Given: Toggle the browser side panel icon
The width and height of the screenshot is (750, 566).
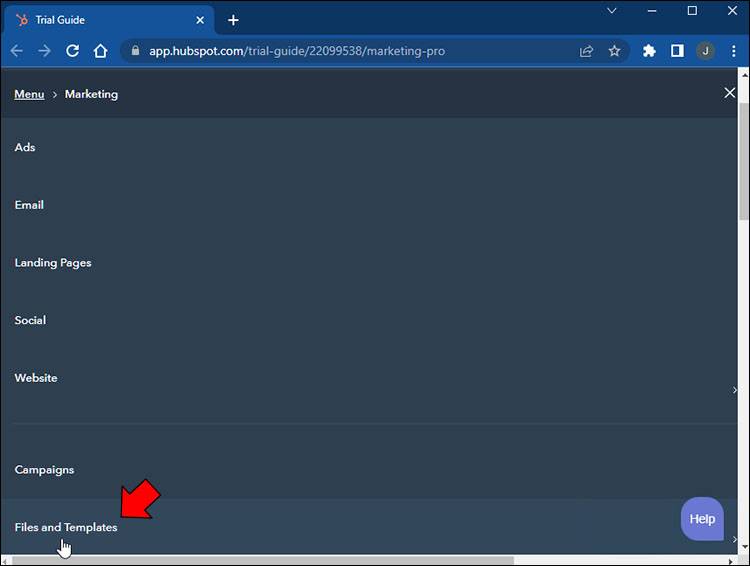Looking at the screenshot, I should pyautogui.click(x=677, y=51).
